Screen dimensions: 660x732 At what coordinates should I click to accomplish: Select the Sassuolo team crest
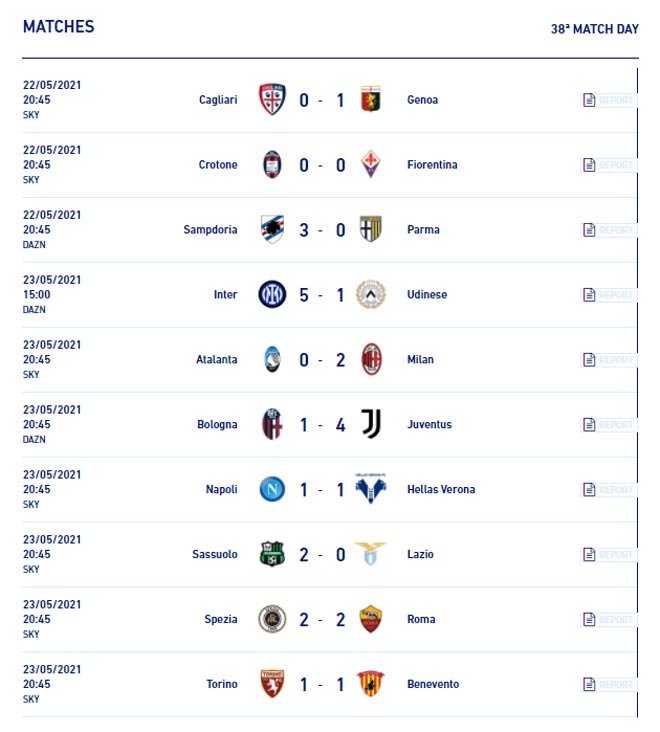tap(272, 554)
